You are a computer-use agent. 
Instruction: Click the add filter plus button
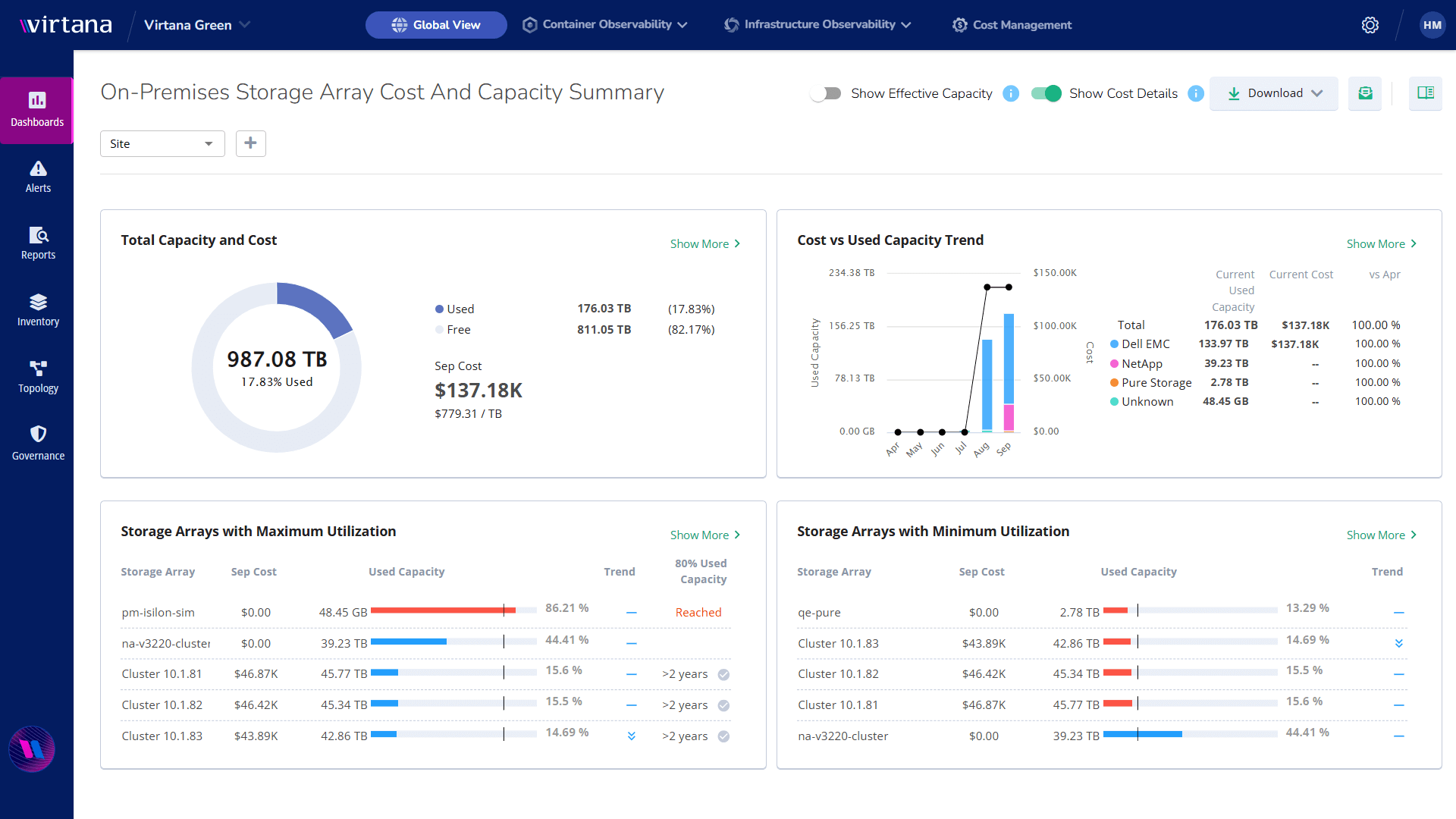(x=250, y=143)
